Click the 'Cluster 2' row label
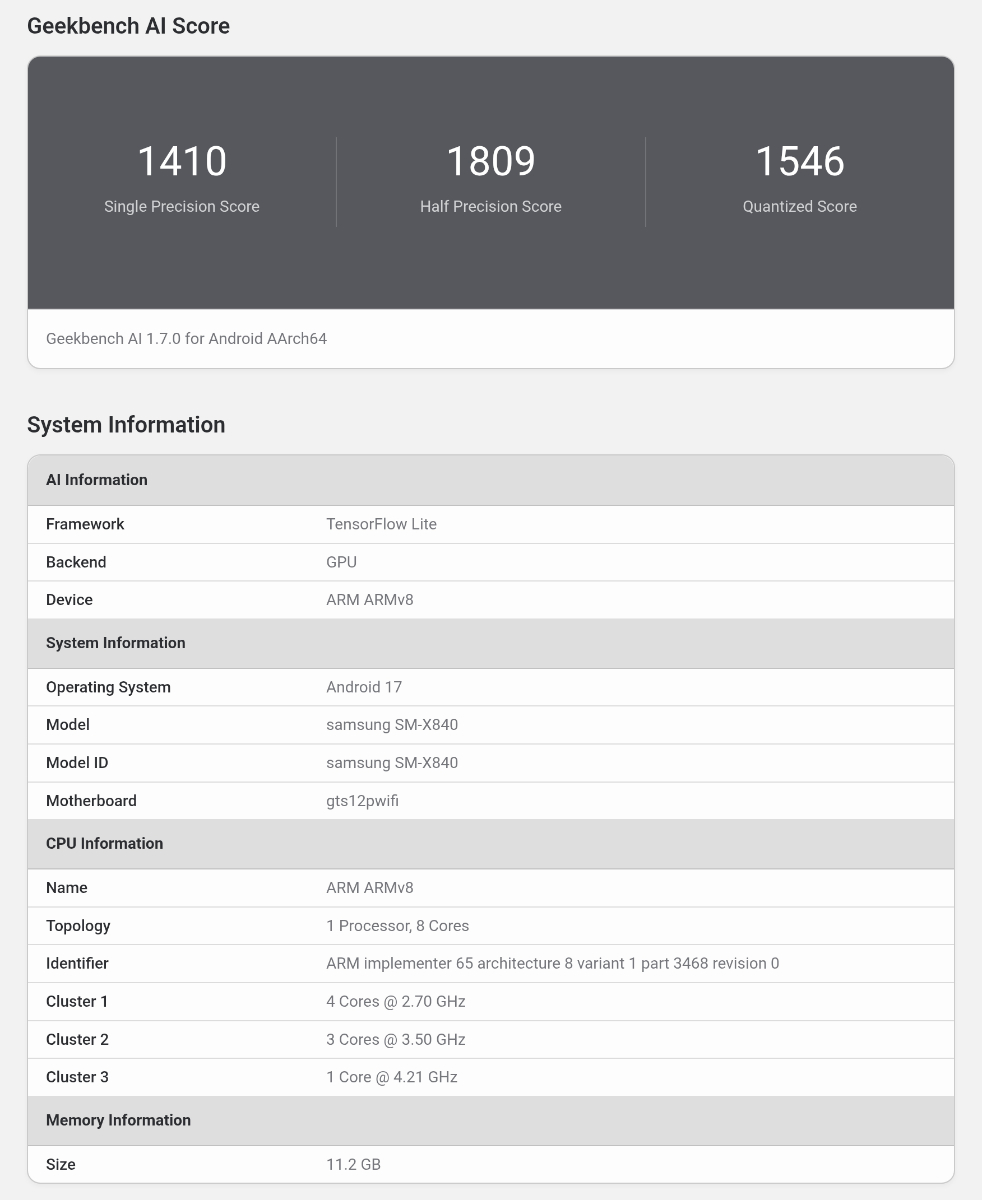This screenshot has height=1200, width=982. click(77, 1040)
